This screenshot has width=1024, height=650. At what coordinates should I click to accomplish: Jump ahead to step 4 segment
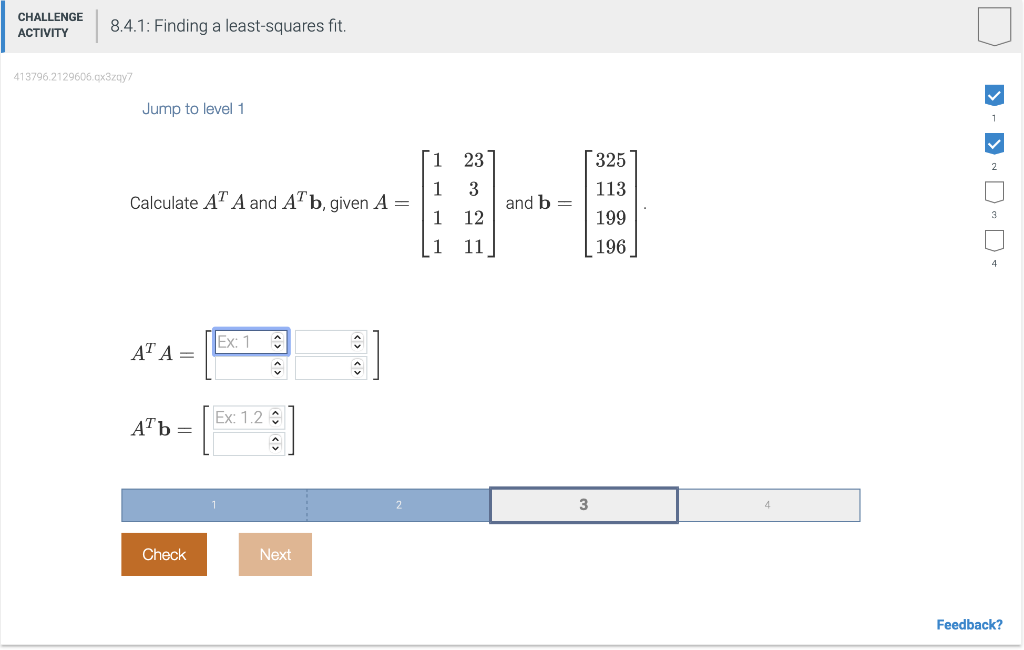(768, 505)
